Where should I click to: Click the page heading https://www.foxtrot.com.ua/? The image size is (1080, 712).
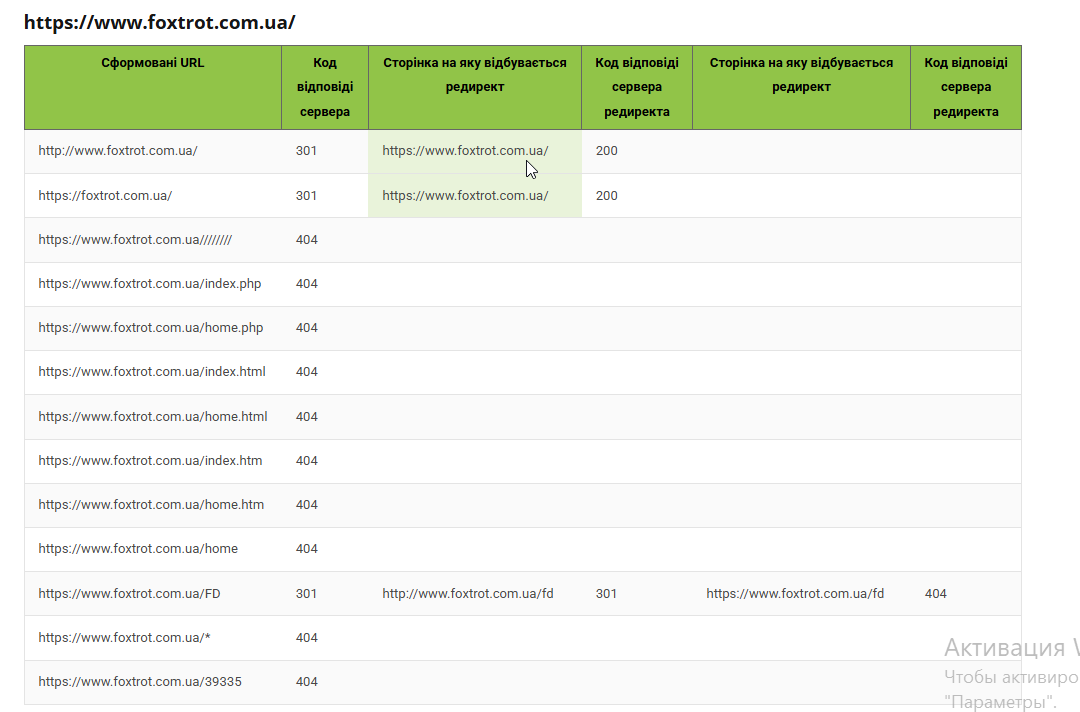coord(159,22)
